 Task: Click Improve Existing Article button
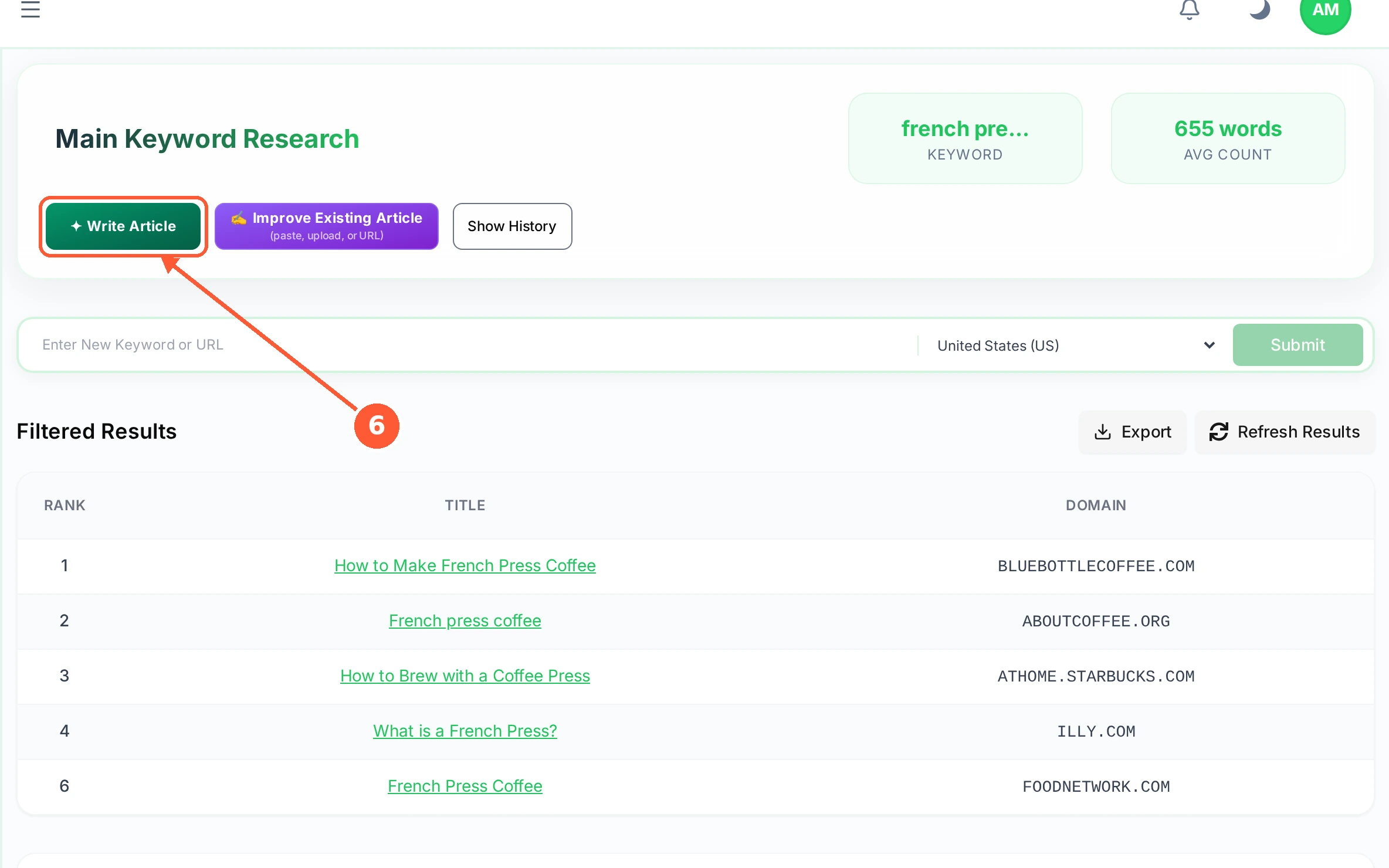pyautogui.click(x=327, y=226)
